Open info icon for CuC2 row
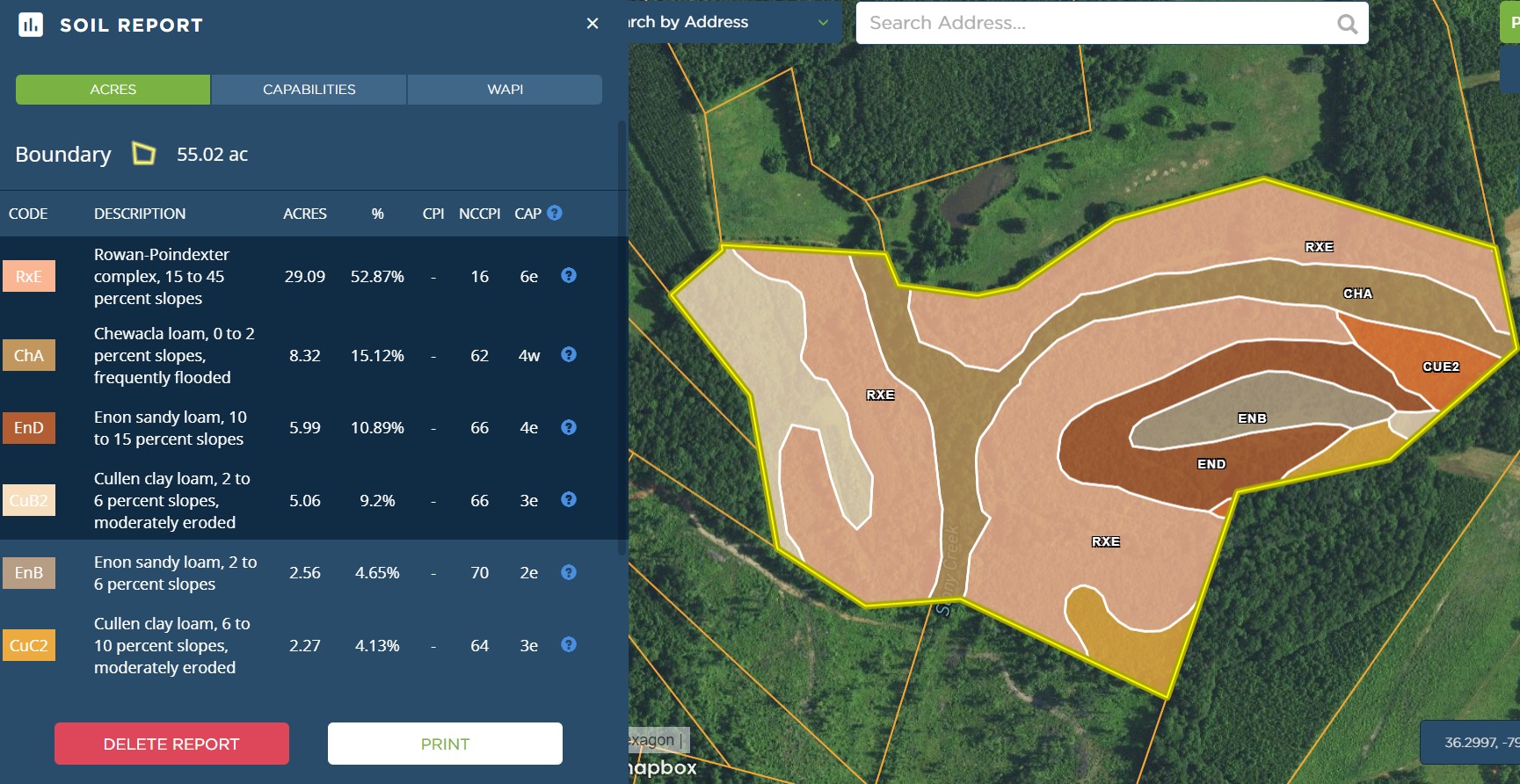Screen dimensions: 1520x784 [x=569, y=645]
